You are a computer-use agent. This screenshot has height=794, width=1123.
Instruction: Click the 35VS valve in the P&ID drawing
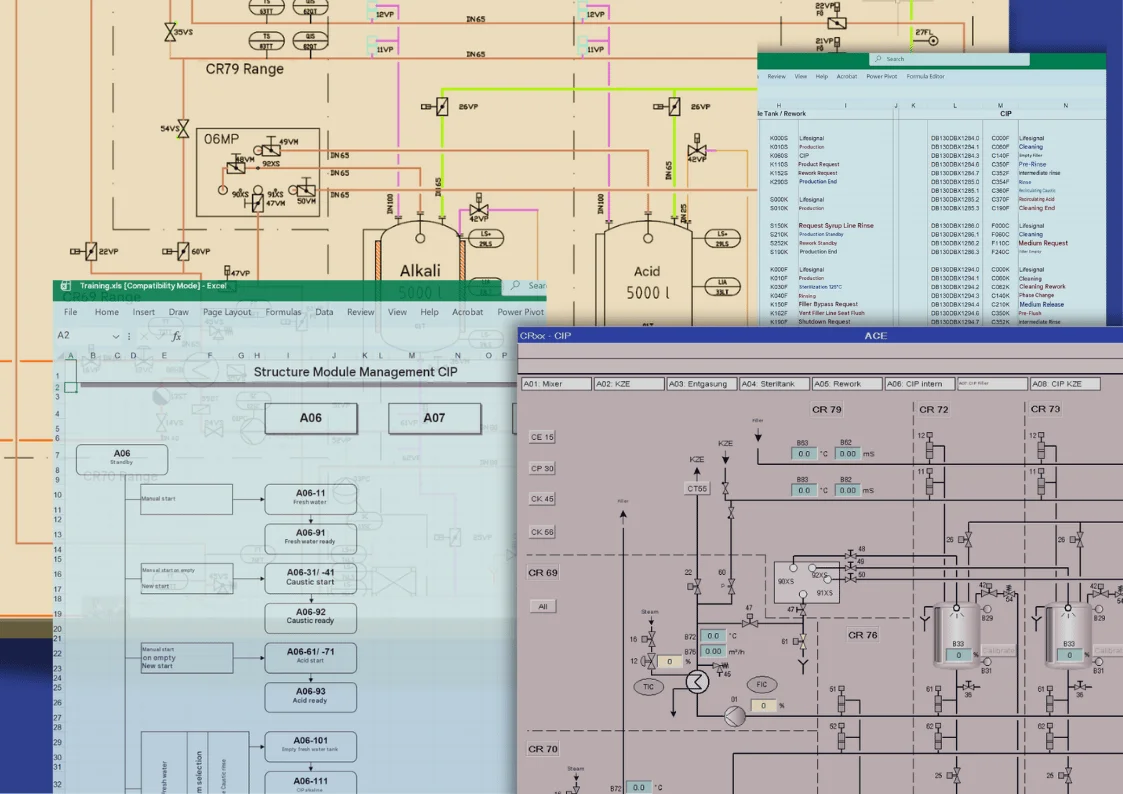coord(170,32)
